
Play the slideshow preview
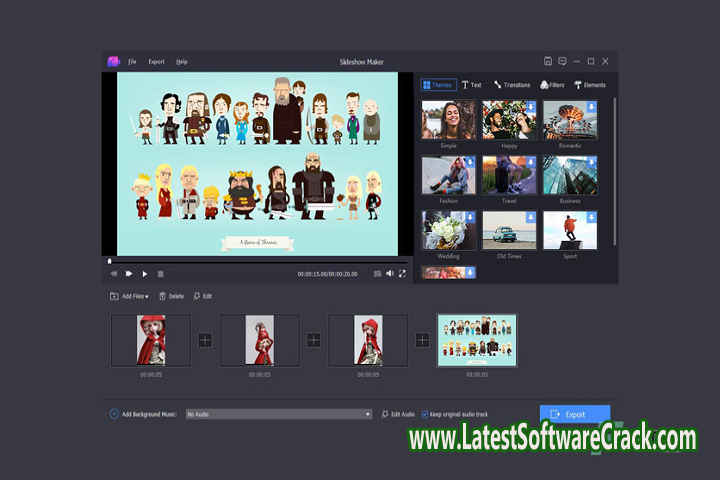pos(144,273)
